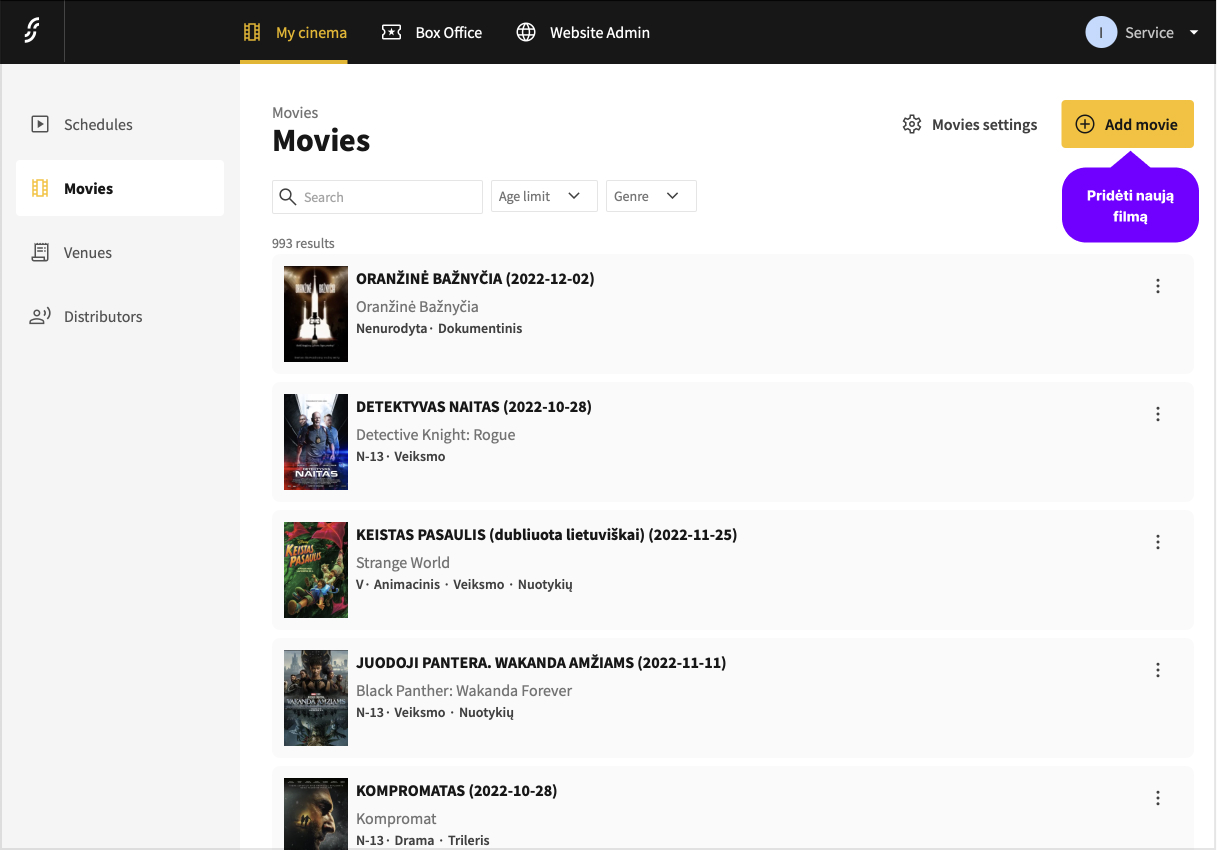Open Movies settings
The height and width of the screenshot is (850, 1217).
point(970,125)
